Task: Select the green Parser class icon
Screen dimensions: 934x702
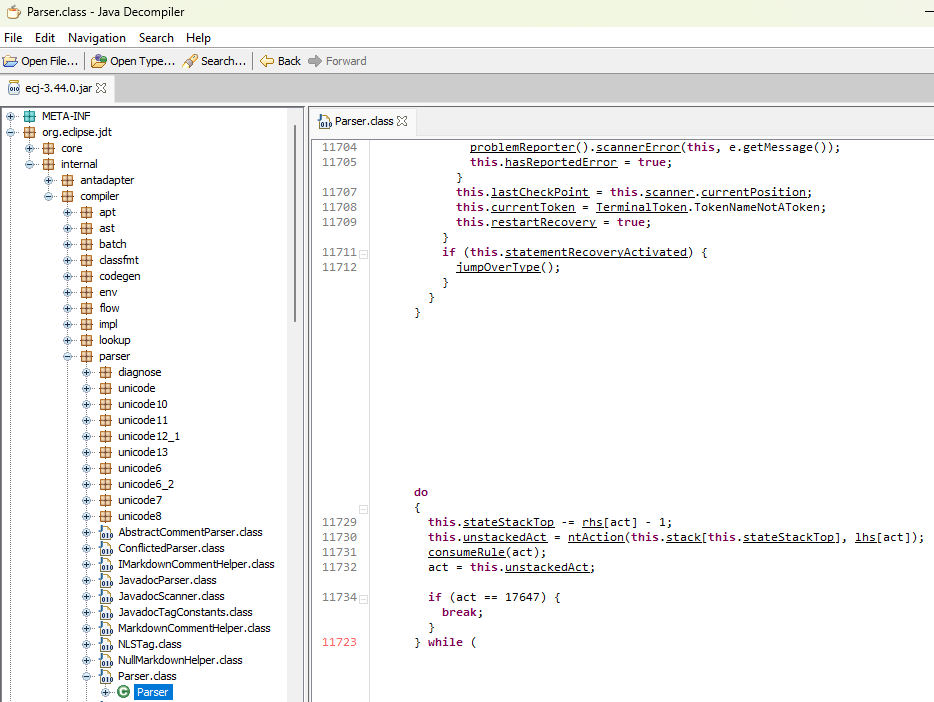Action: click(x=124, y=692)
